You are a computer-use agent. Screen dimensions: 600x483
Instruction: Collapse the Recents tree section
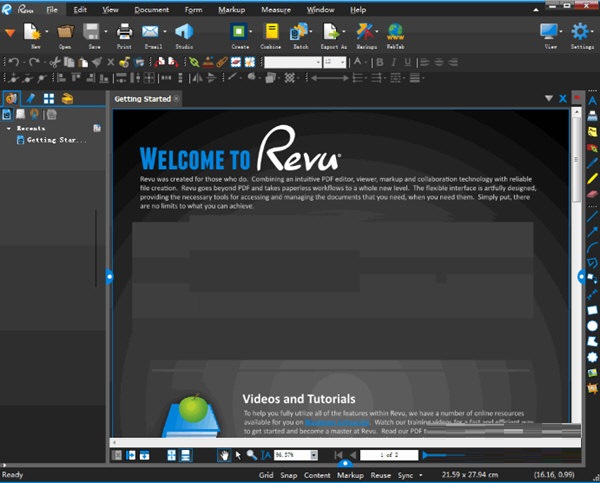pyautogui.click(x=8, y=129)
